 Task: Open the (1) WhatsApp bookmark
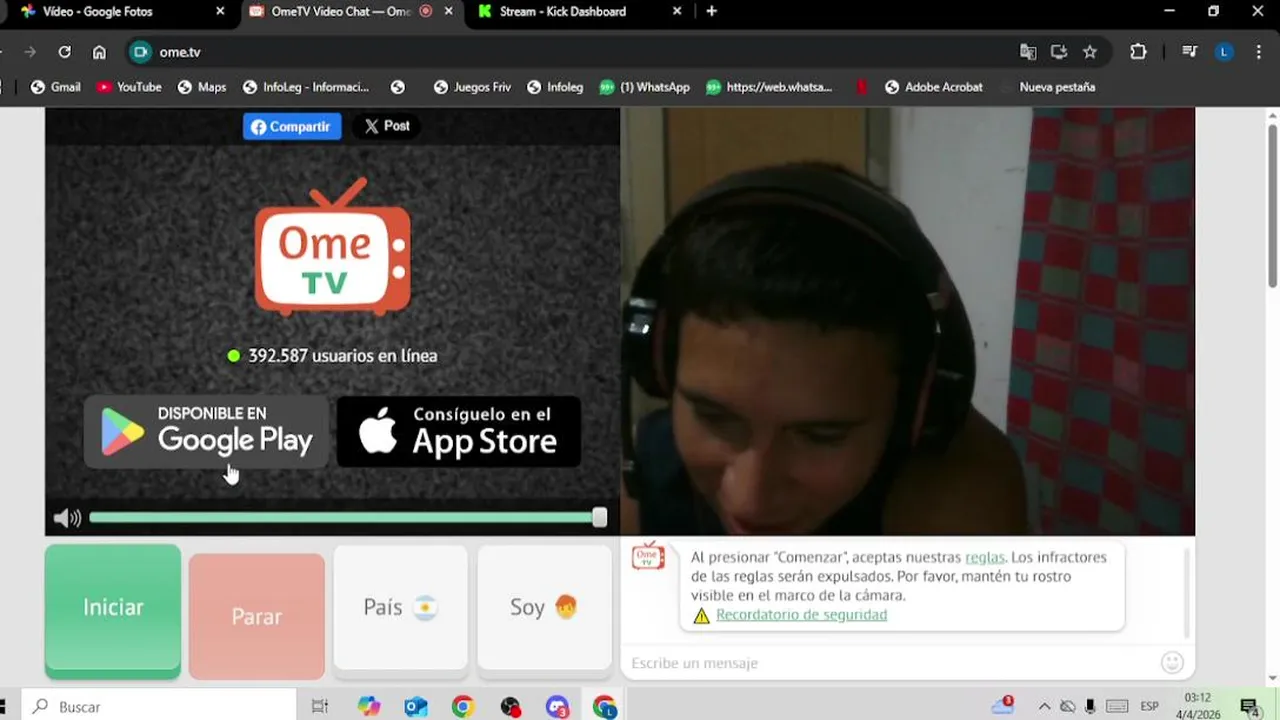point(645,87)
